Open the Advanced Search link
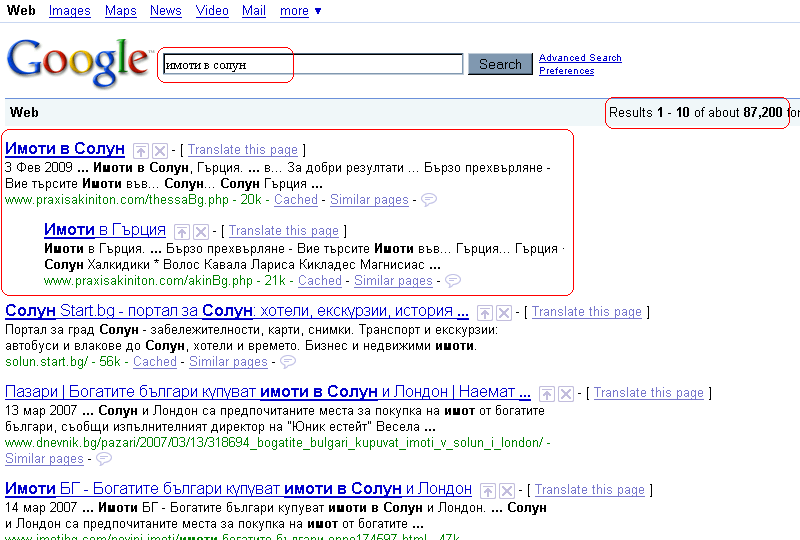800x540 pixels. click(580, 58)
